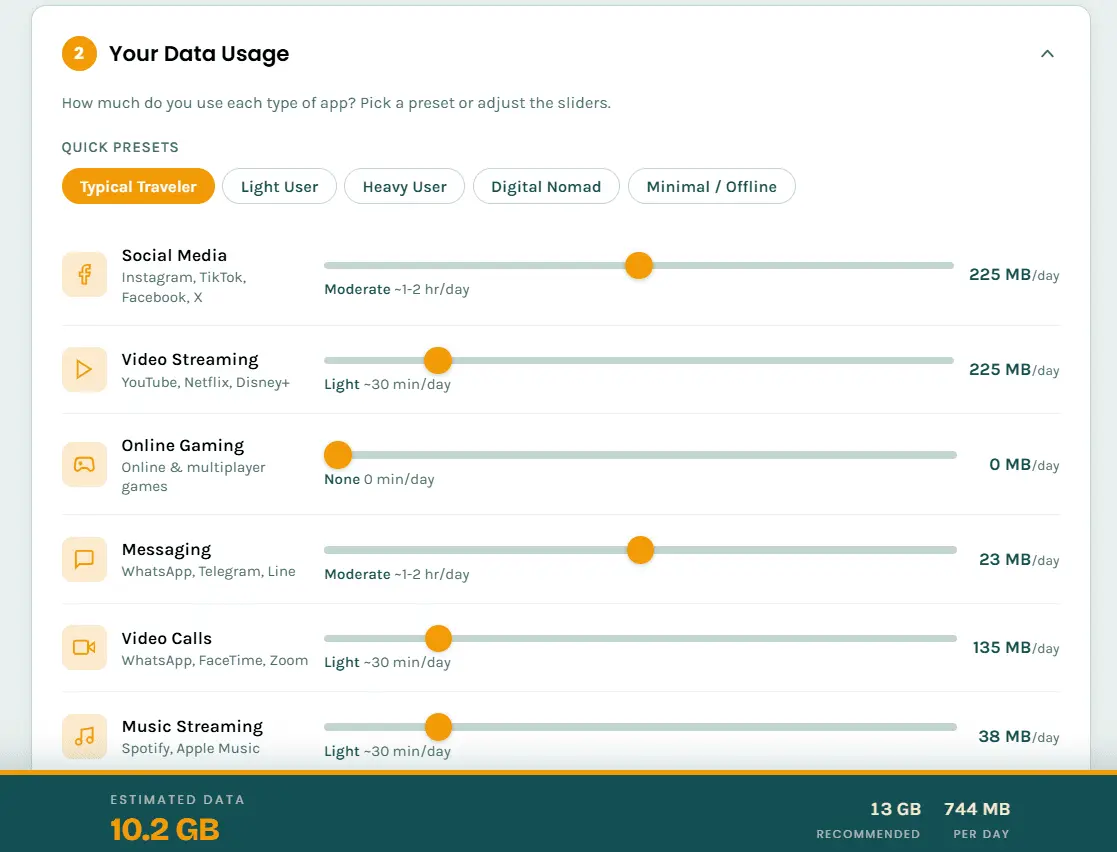Click the Video Calls title

(x=167, y=638)
